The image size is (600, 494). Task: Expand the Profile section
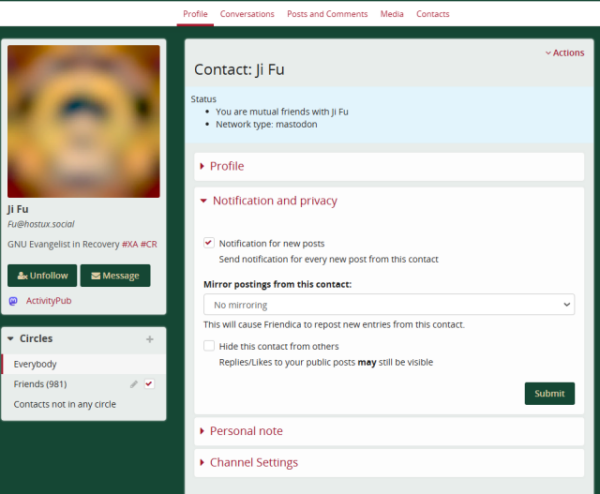click(226, 166)
